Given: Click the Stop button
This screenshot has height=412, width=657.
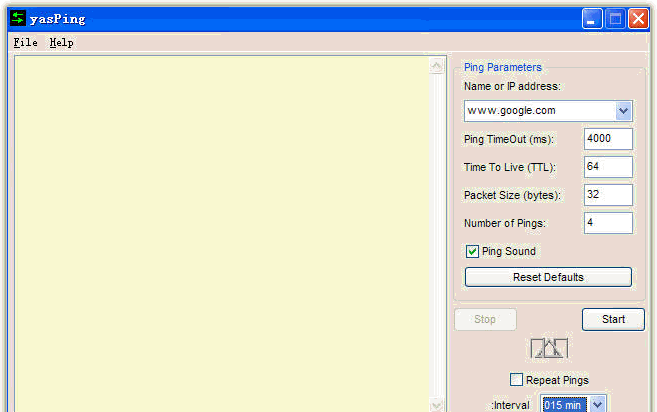Looking at the screenshot, I should click(485, 319).
